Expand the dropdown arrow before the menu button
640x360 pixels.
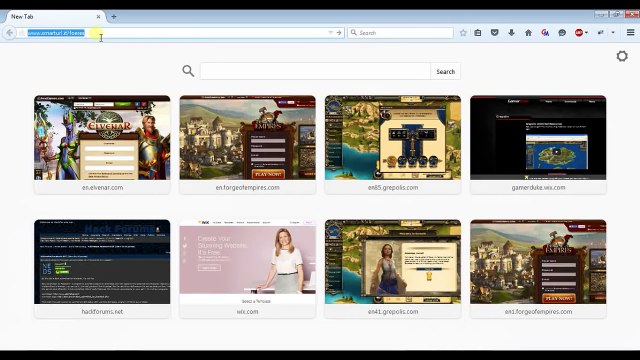(x=613, y=33)
